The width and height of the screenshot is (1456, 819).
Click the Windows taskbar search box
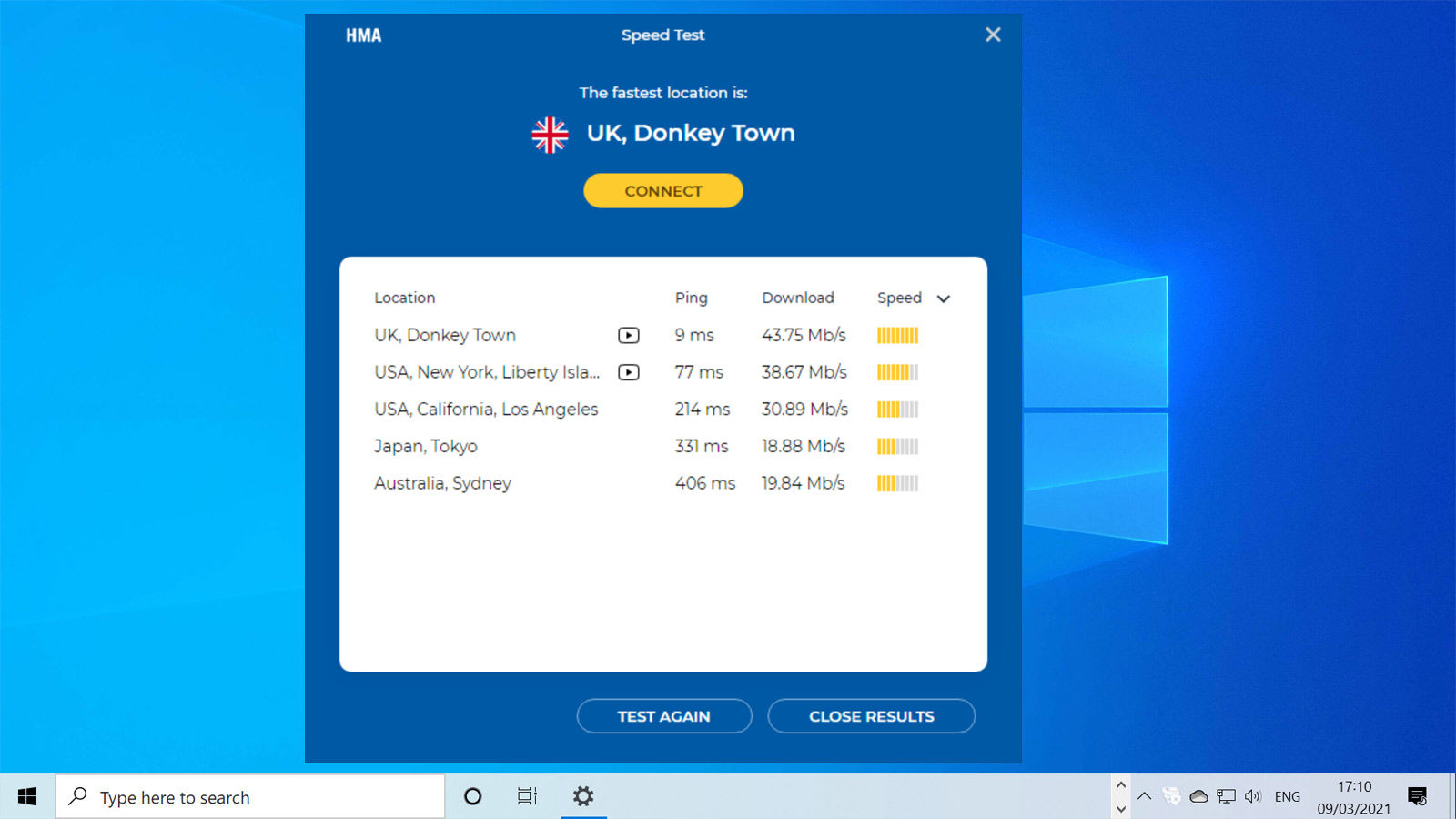(250, 797)
